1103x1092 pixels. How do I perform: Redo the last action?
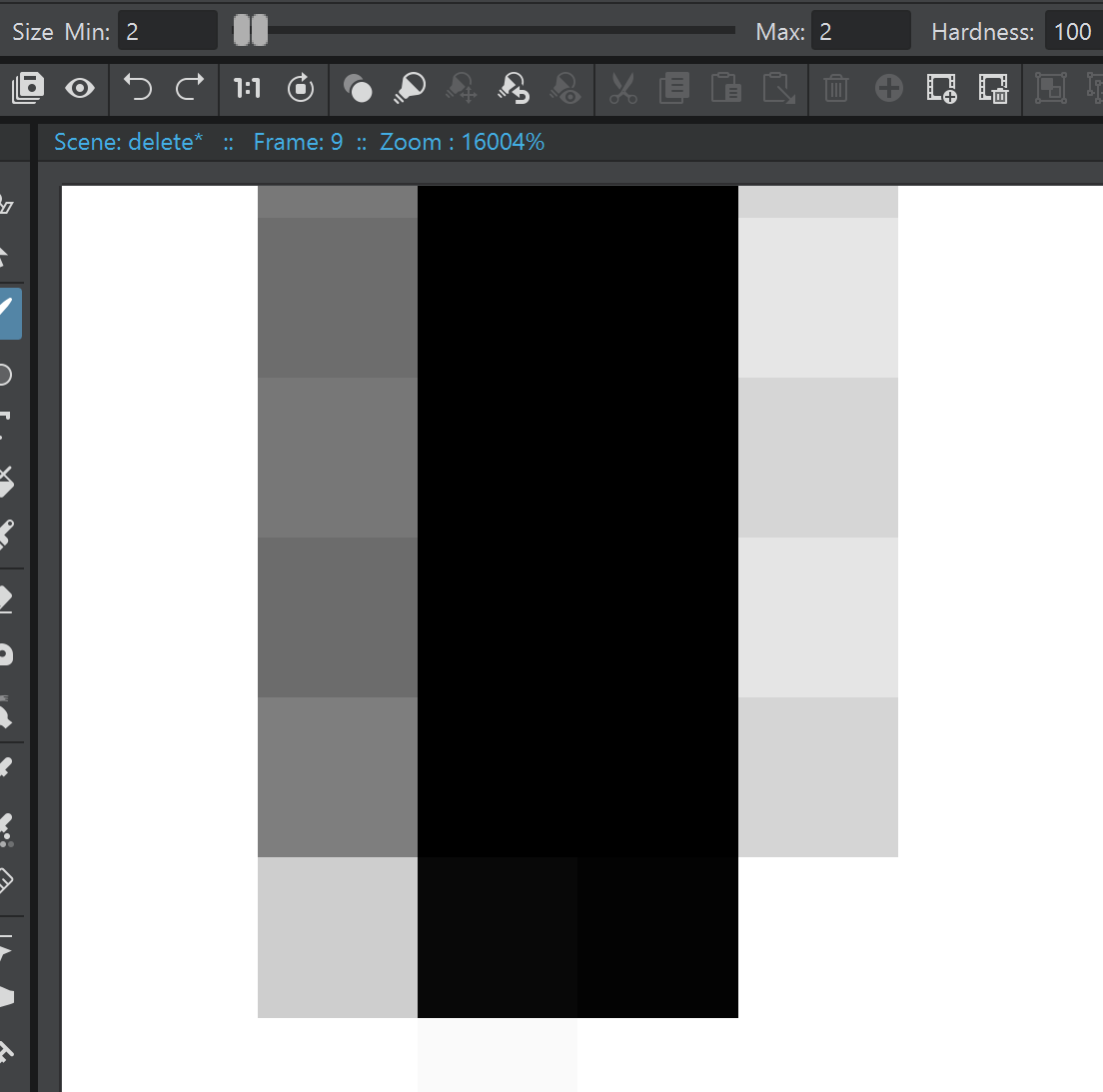[190, 89]
